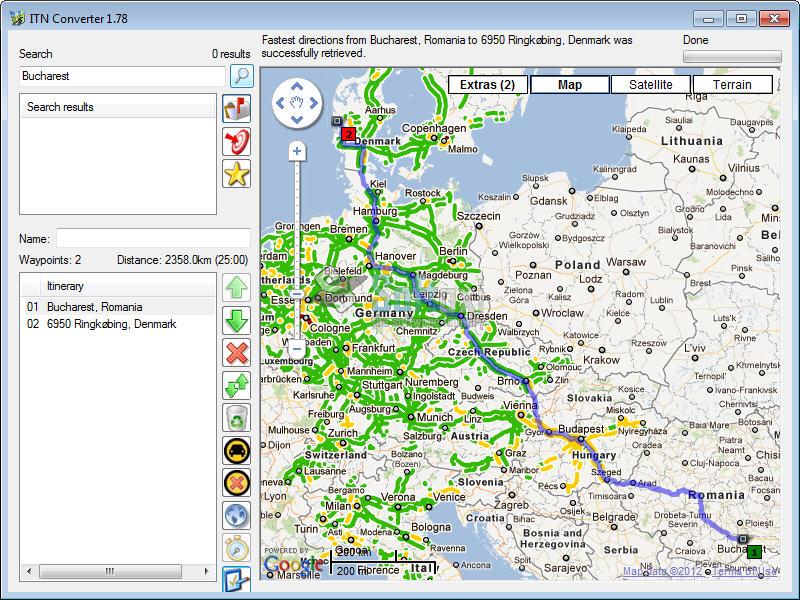Select itinerary row 01 Bucharest, Romania

[118, 307]
